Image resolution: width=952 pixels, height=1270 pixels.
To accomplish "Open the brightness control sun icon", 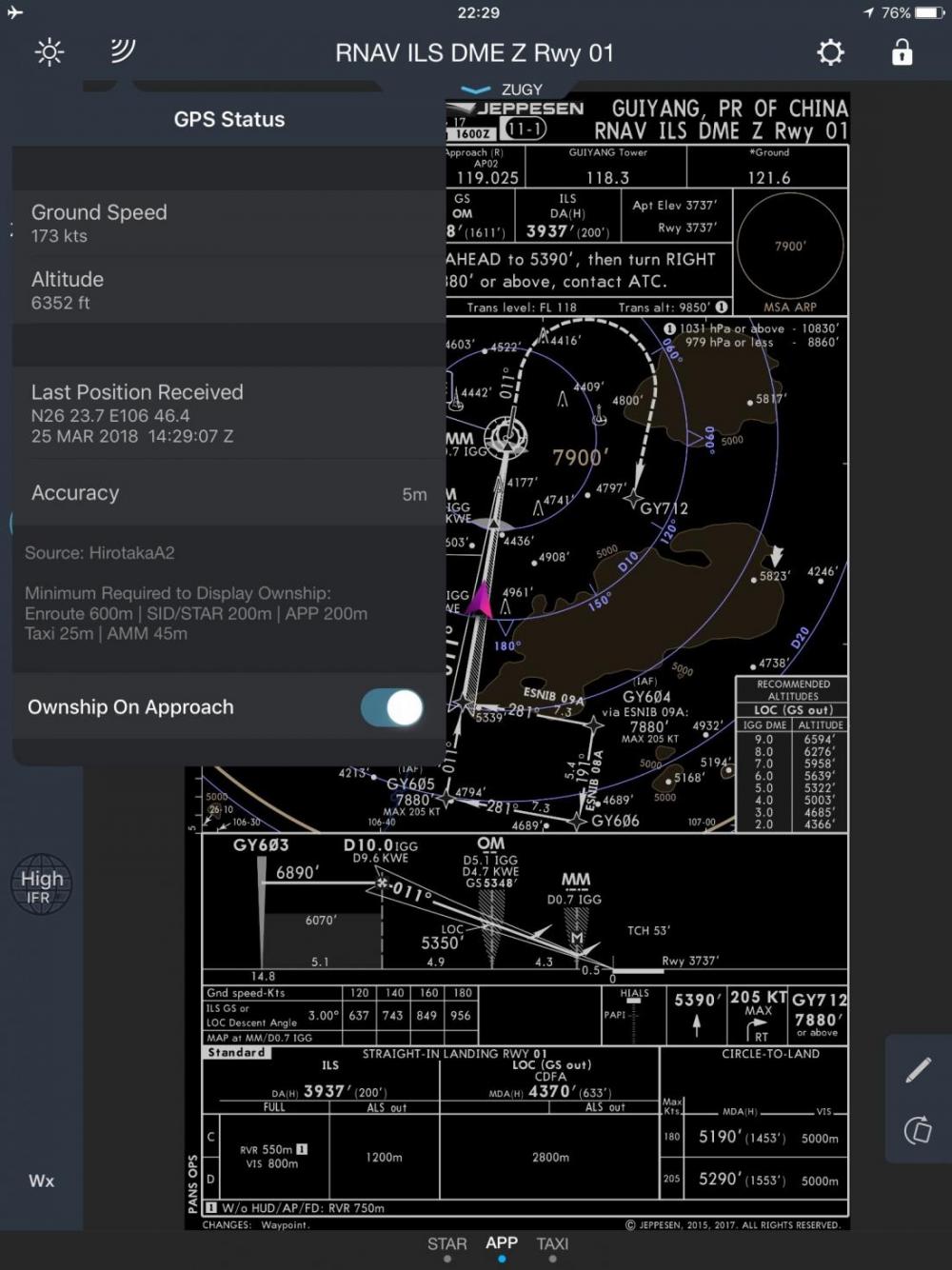I will (50, 52).
